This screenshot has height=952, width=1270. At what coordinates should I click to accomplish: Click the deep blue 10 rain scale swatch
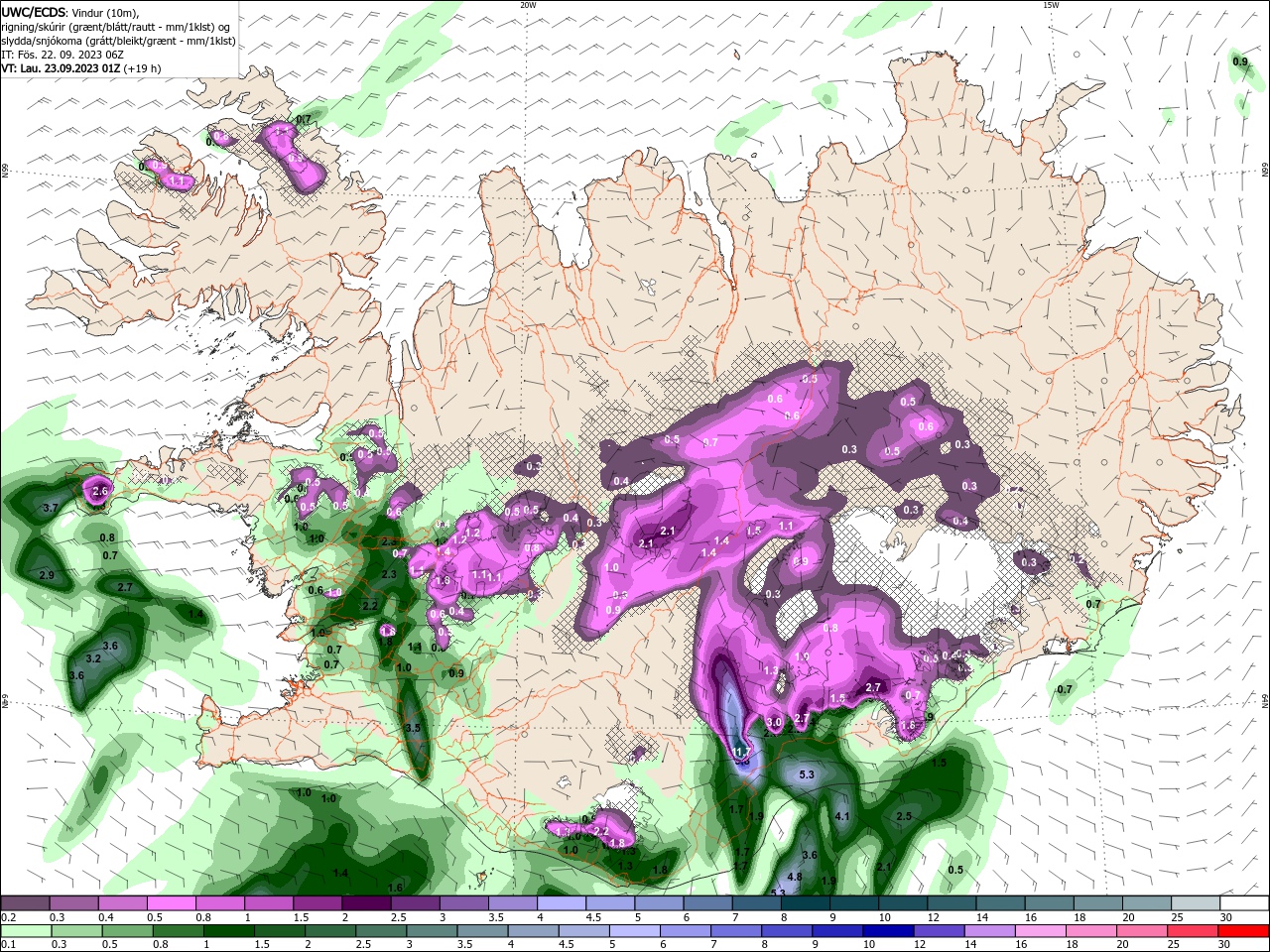click(889, 931)
